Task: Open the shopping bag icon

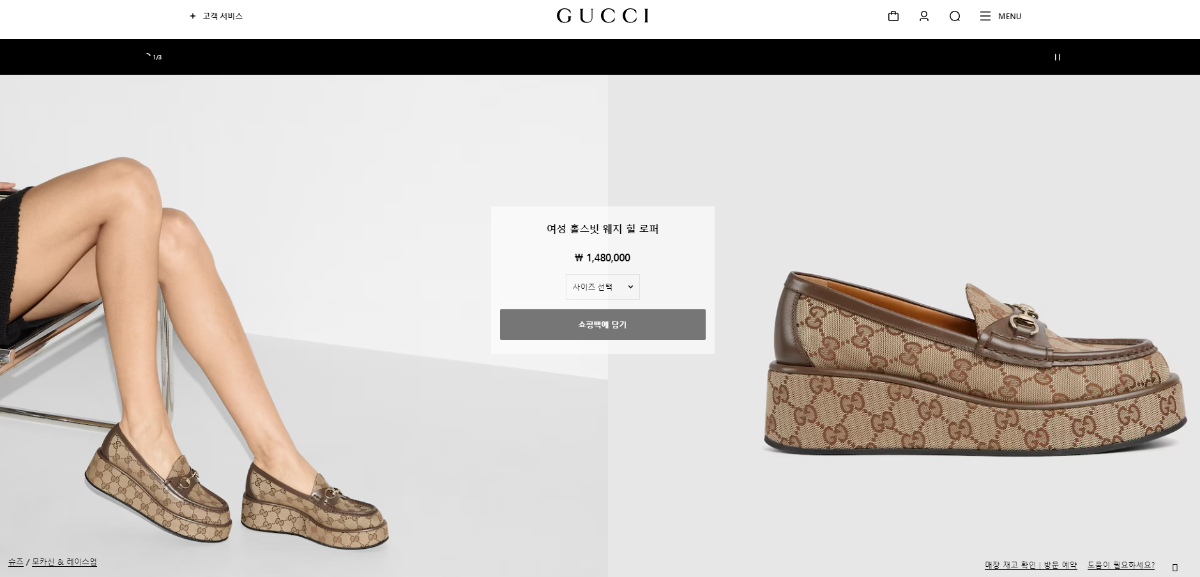Action: tap(893, 16)
